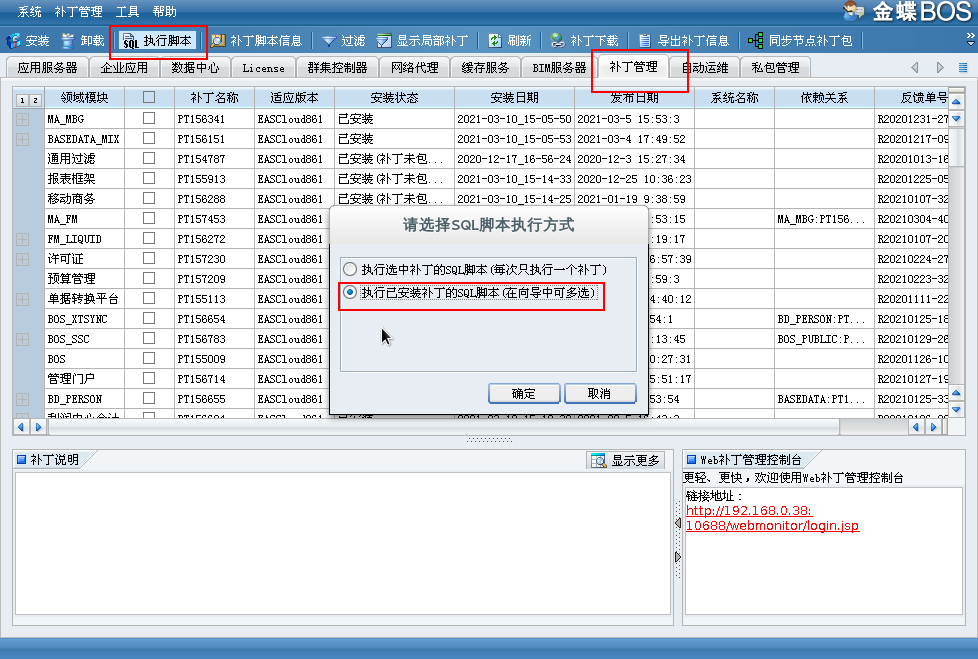Click 显示局部补丁 toolbar icon
The width and height of the screenshot is (978, 659).
point(384,41)
